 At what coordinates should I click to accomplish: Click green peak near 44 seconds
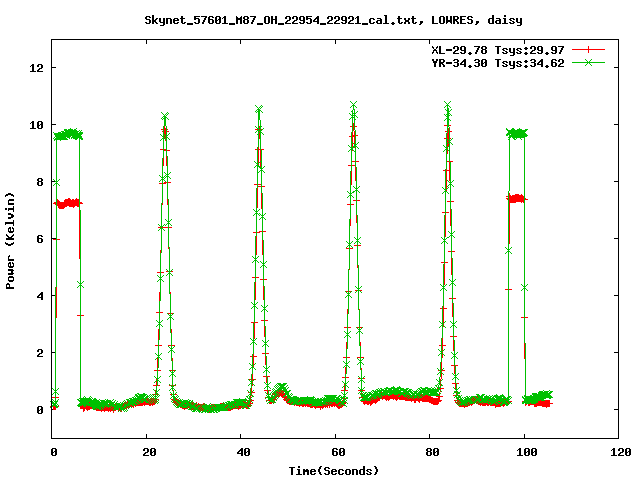click(259, 109)
